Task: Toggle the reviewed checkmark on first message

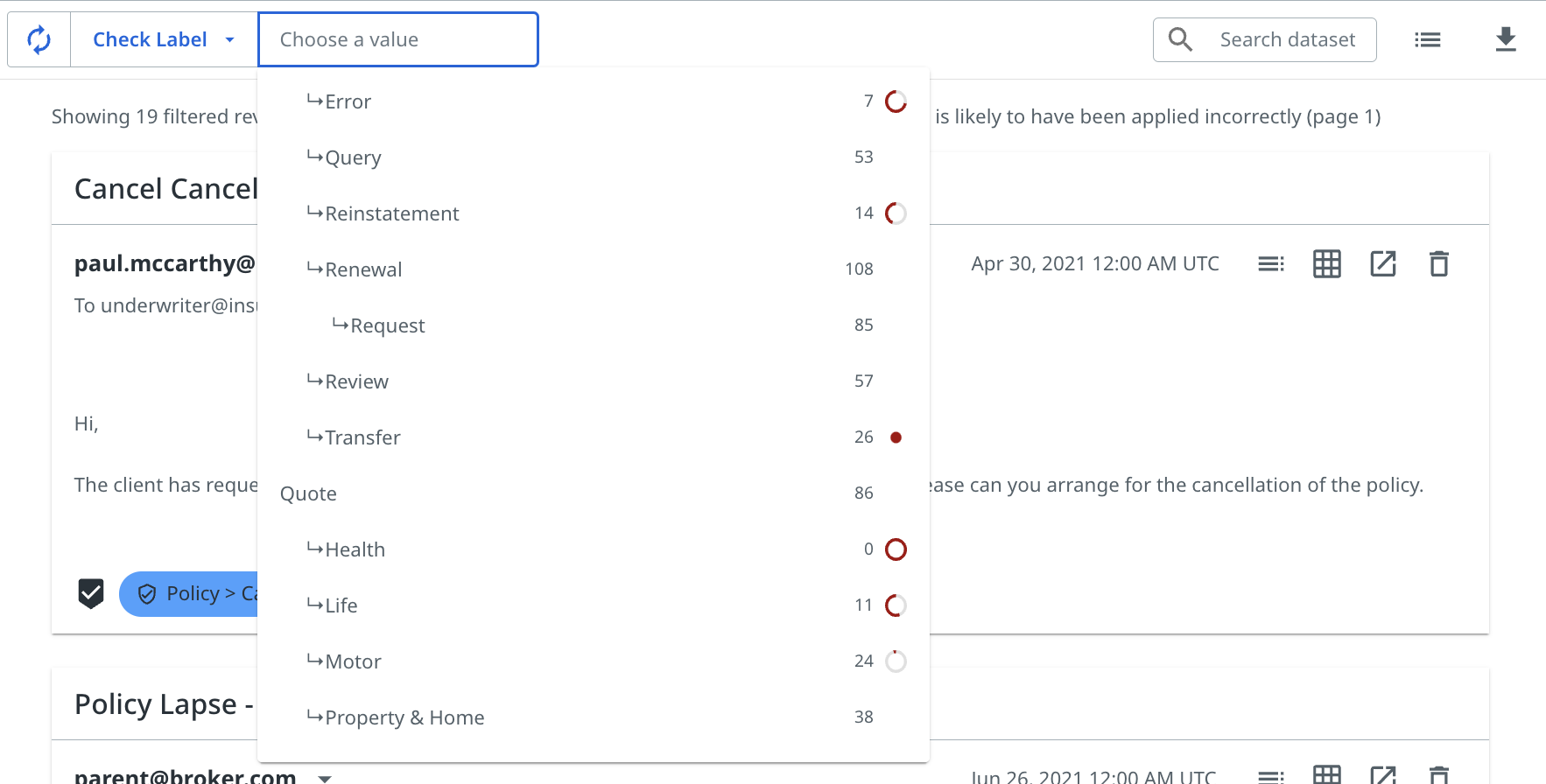Action: 91,593
